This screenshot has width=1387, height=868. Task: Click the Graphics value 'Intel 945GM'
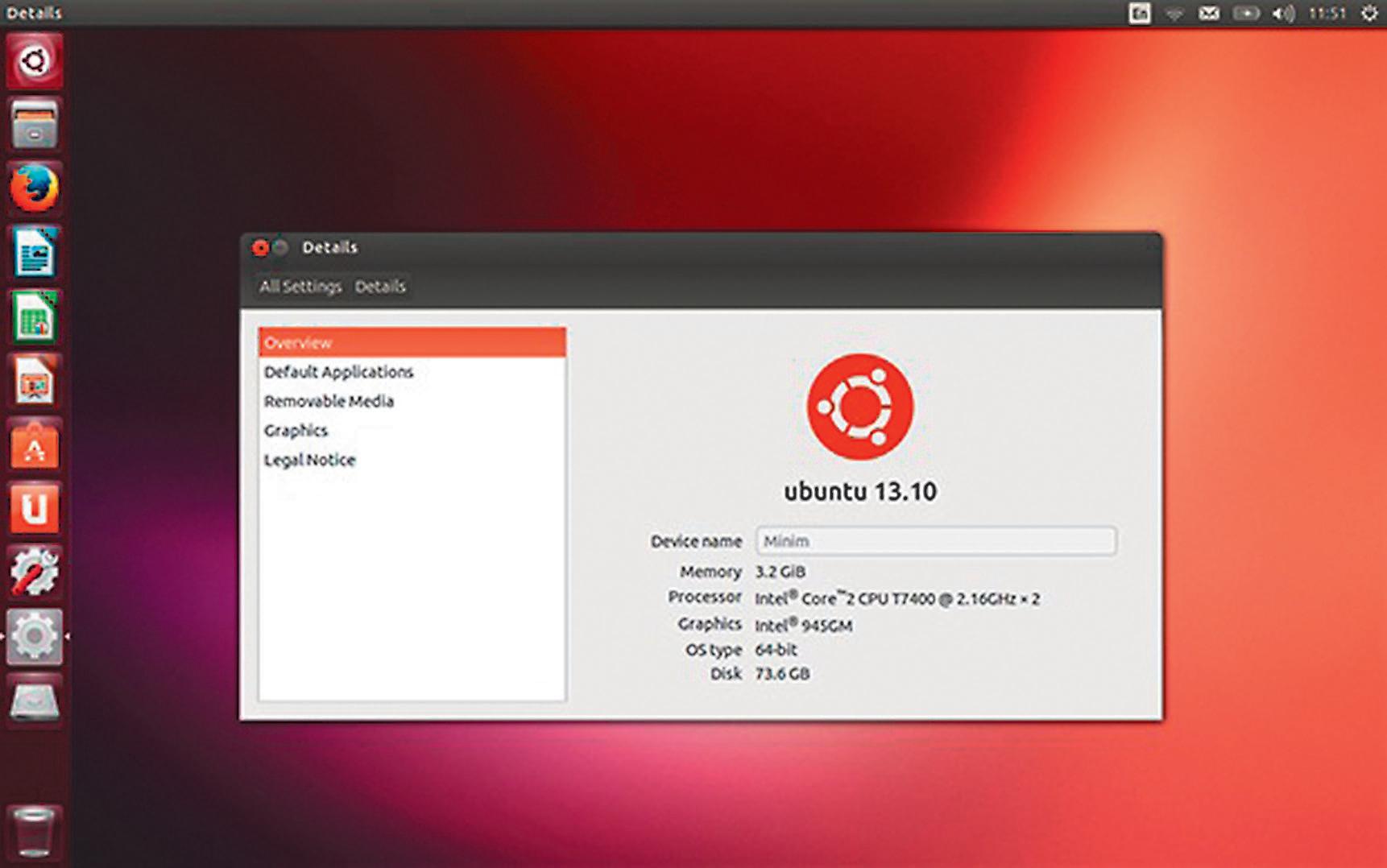pyautogui.click(x=803, y=625)
